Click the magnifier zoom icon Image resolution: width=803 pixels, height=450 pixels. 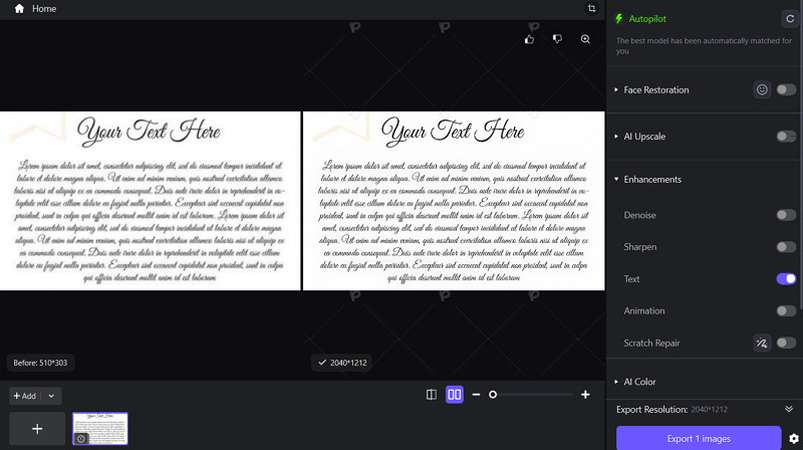[585, 39]
